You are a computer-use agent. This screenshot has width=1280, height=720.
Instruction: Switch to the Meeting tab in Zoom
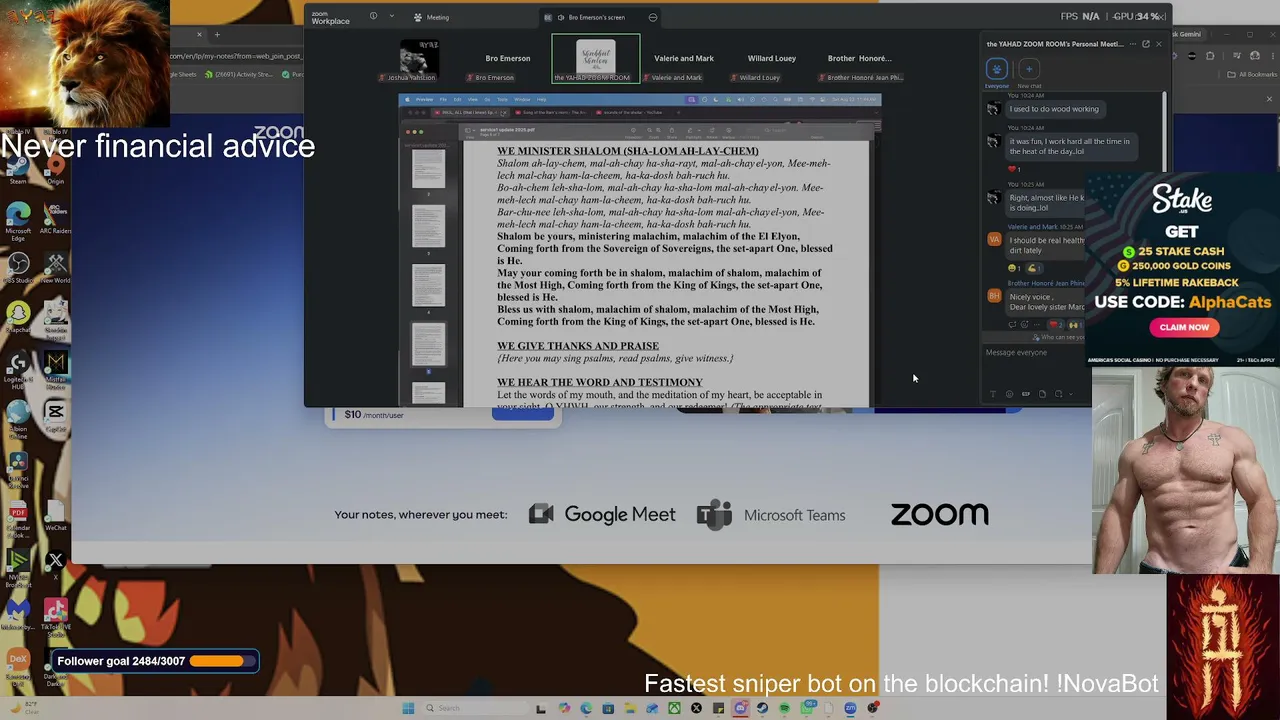tap(433, 17)
